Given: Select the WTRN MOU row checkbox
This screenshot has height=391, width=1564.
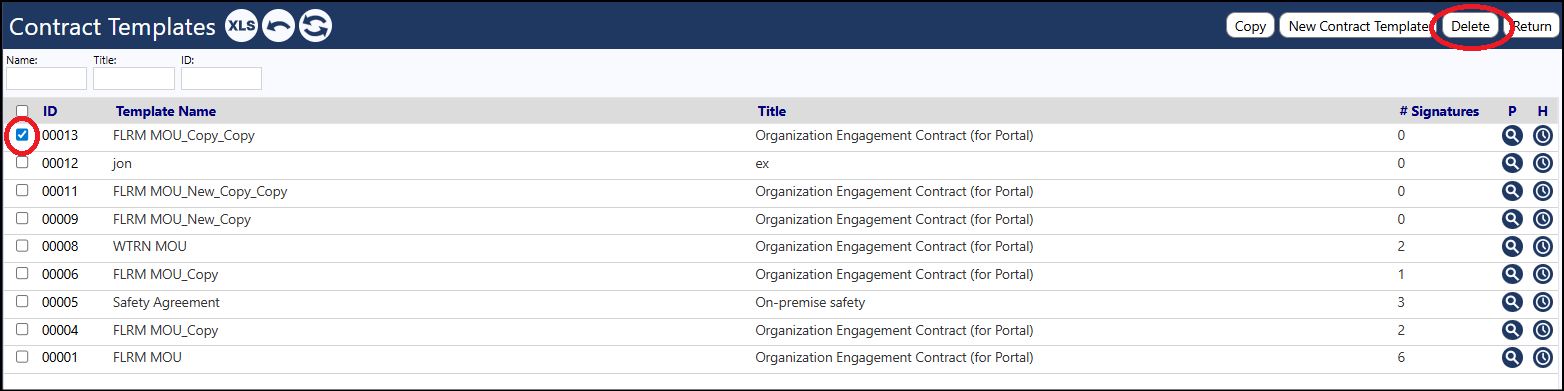Looking at the screenshot, I should pos(22,245).
